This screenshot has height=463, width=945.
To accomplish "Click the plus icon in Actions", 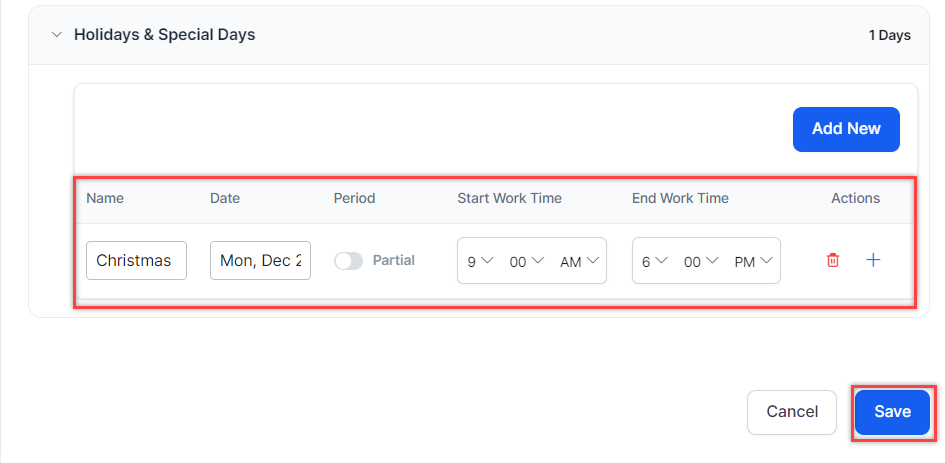I will click(873, 260).
